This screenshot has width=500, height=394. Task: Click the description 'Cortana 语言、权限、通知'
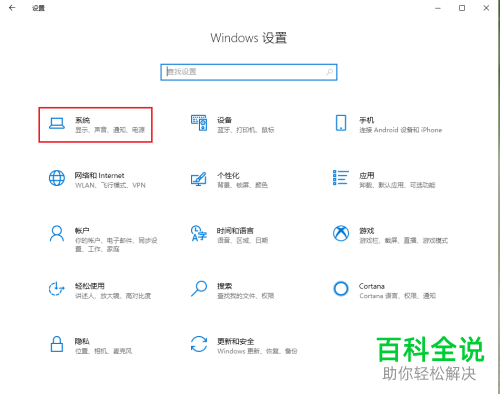[x=398, y=296]
